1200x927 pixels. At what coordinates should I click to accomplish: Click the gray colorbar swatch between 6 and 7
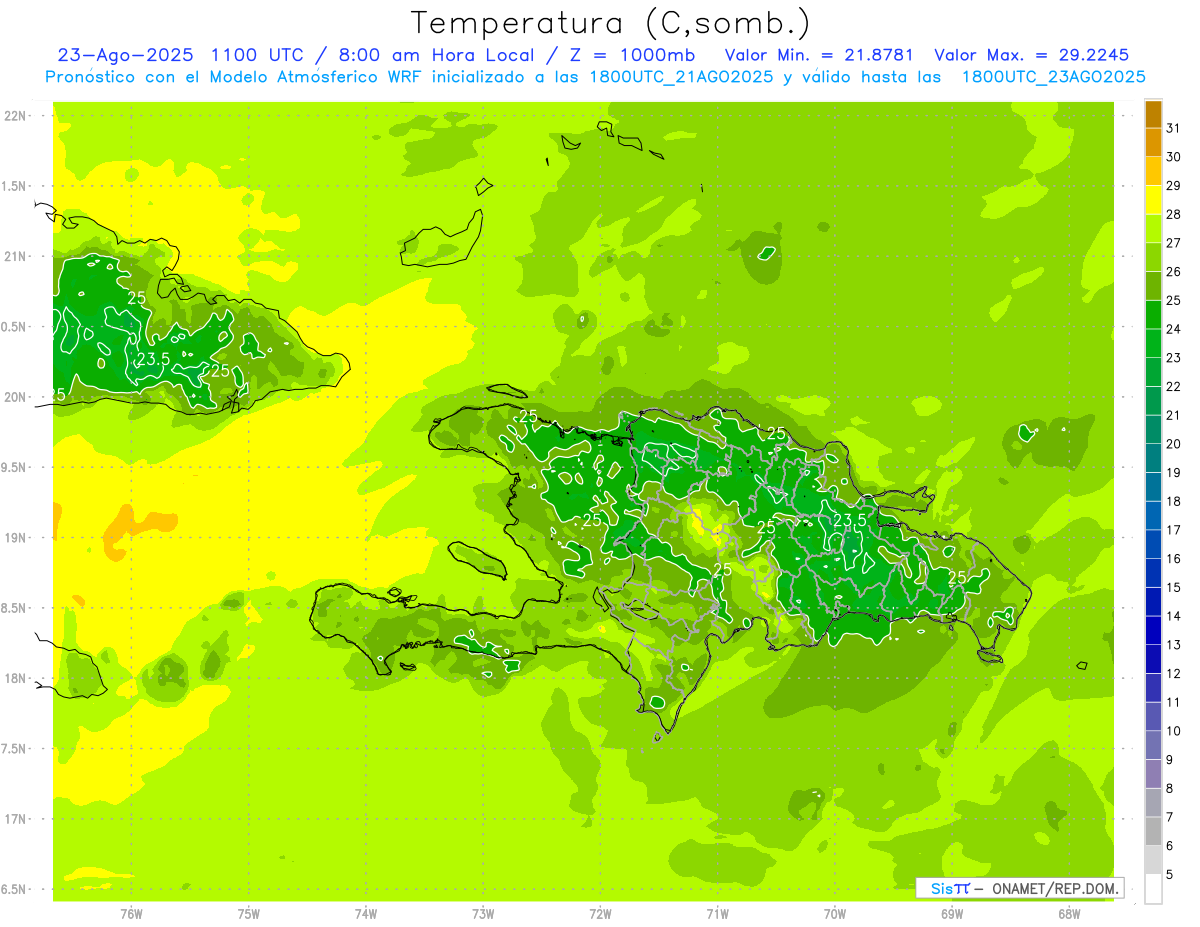click(1153, 831)
